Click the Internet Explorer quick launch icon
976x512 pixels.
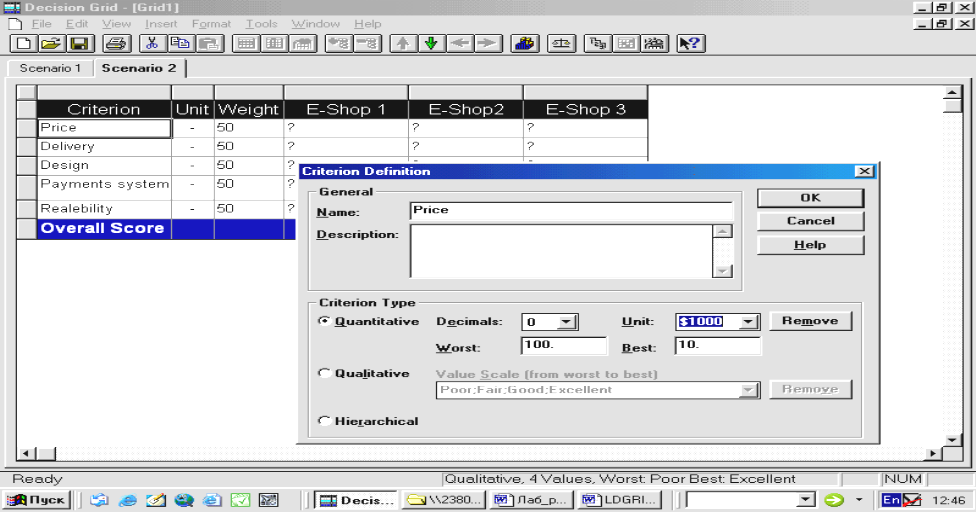click(x=128, y=500)
